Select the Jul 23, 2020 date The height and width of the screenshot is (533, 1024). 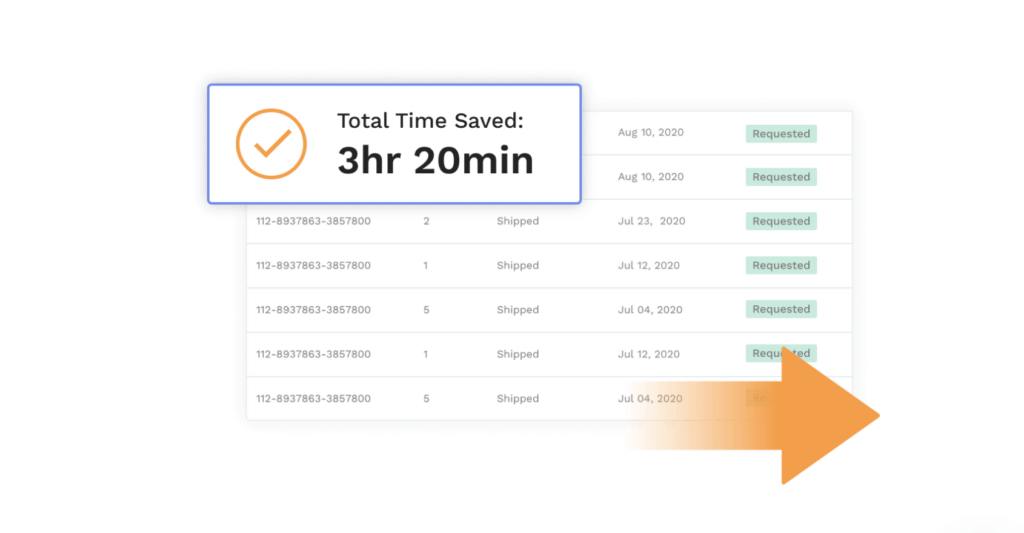tap(652, 221)
